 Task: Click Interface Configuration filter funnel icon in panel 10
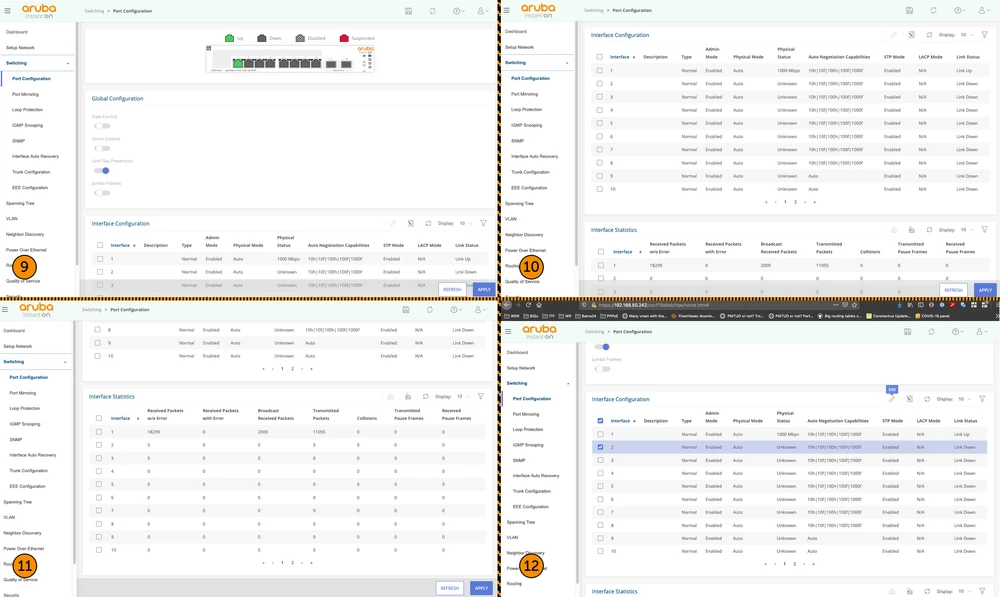(x=983, y=35)
